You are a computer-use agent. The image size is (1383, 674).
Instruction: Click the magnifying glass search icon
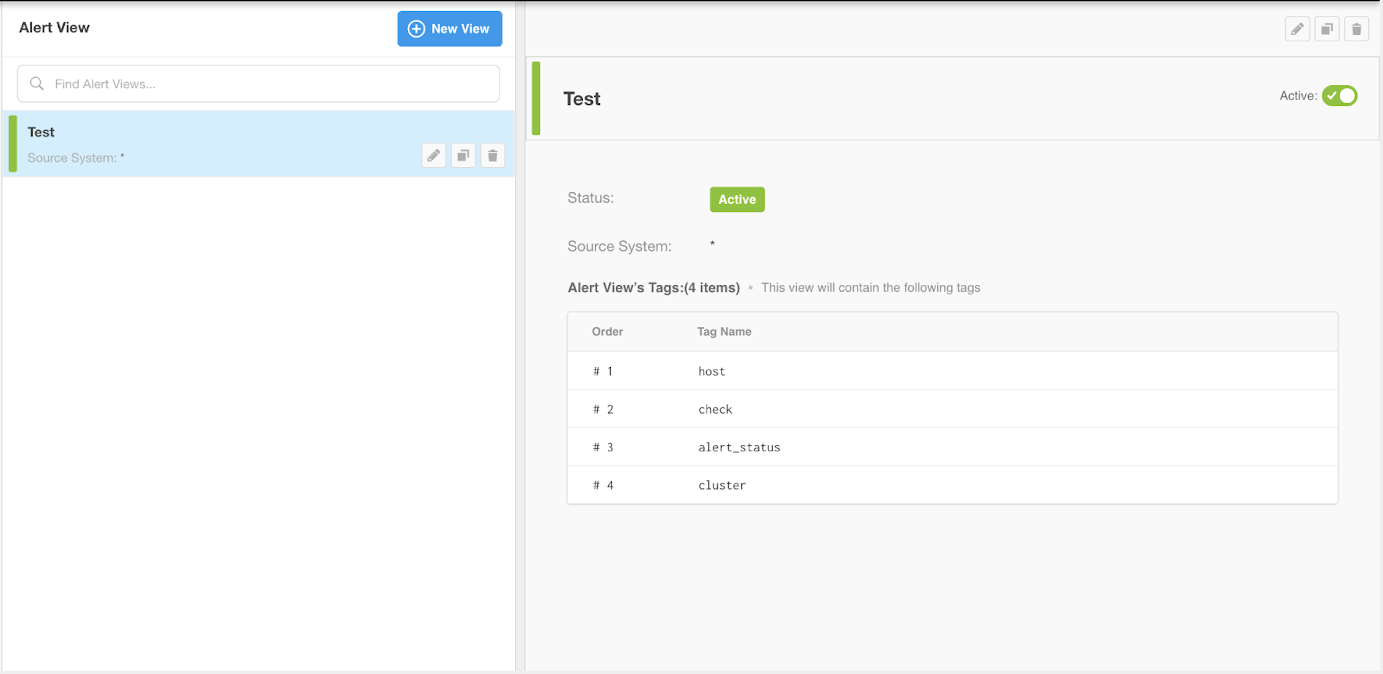37,83
